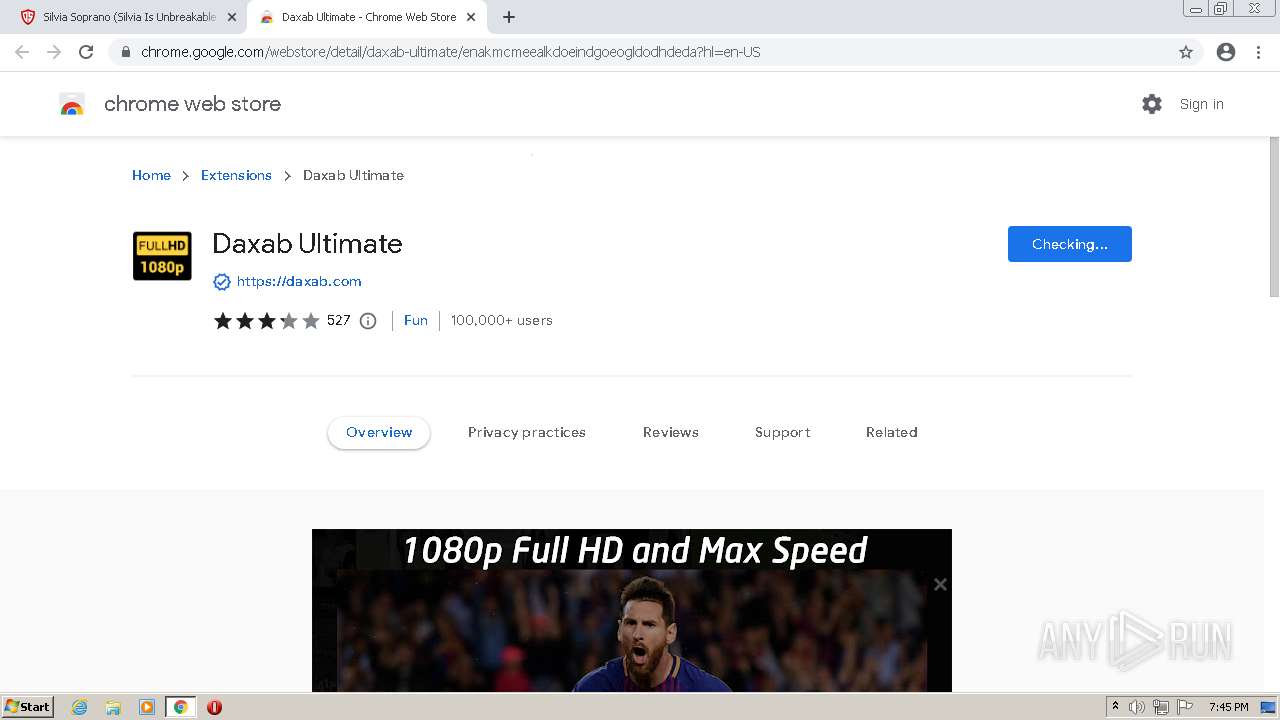Click the blue Checking... button
This screenshot has width=1280, height=720.
point(1069,244)
